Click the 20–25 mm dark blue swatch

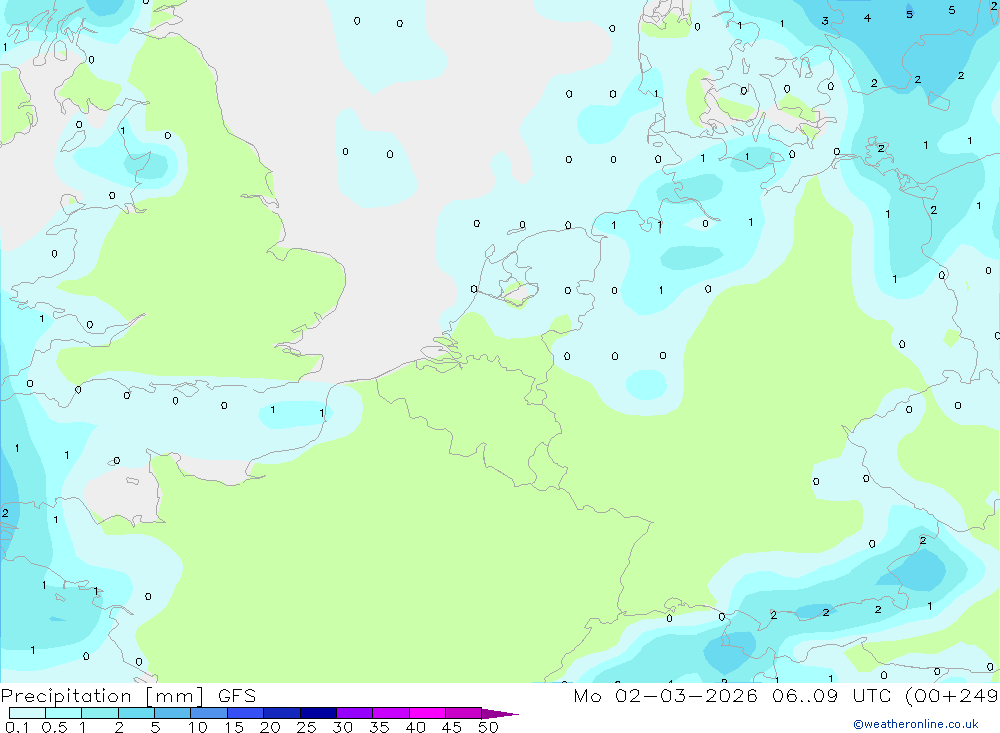click(x=282, y=713)
